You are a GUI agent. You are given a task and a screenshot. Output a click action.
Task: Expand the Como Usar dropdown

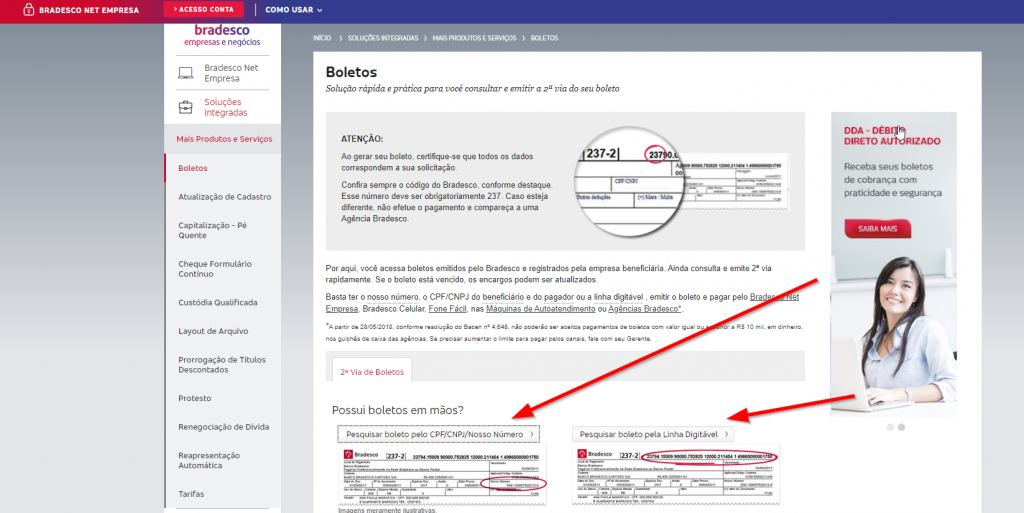click(293, 10)
